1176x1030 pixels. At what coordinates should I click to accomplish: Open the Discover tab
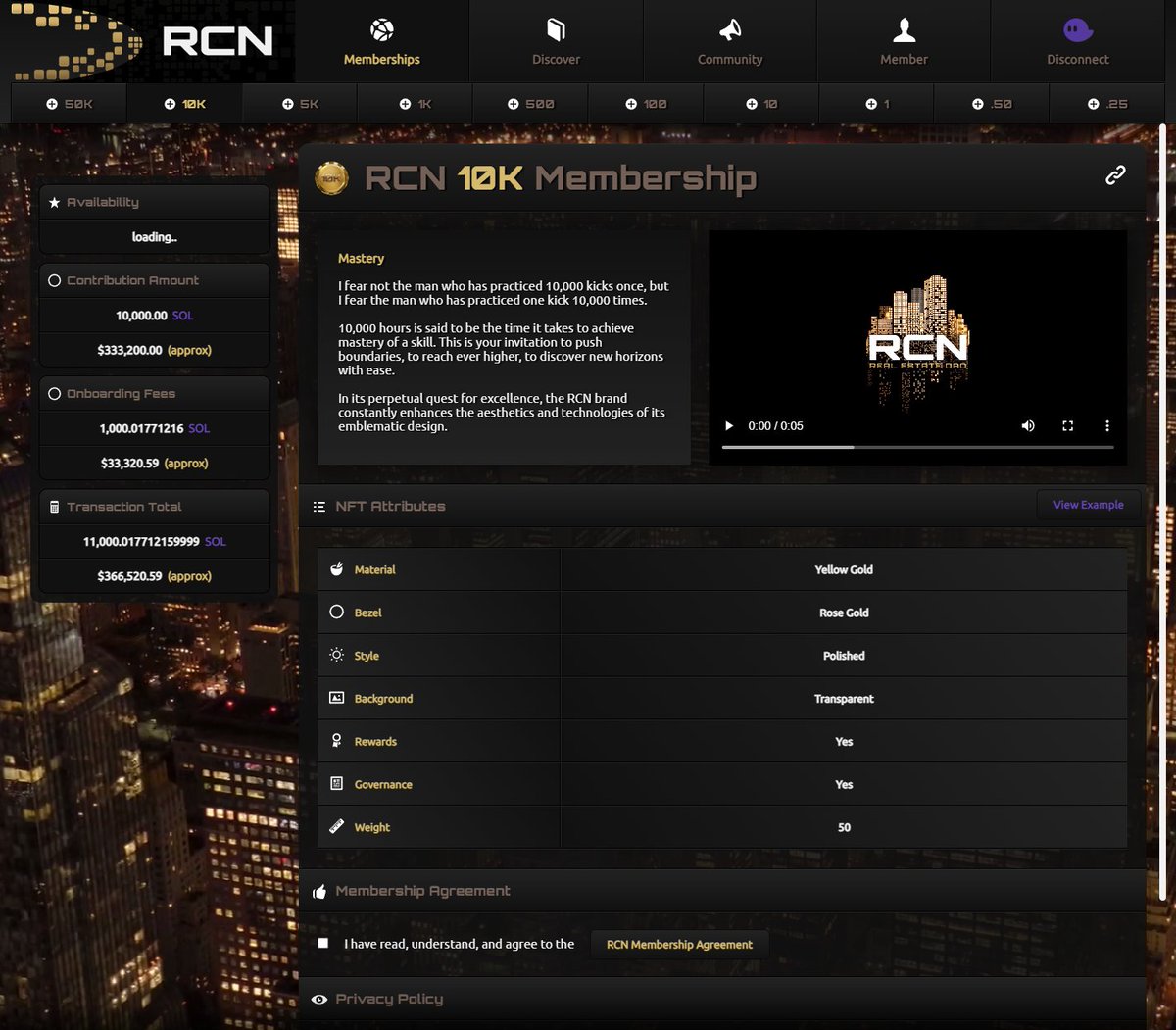(556, 41)
